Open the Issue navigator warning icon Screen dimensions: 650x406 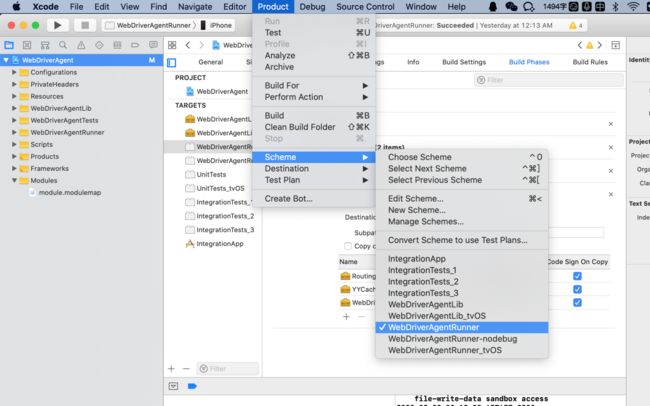coord(81,45)
